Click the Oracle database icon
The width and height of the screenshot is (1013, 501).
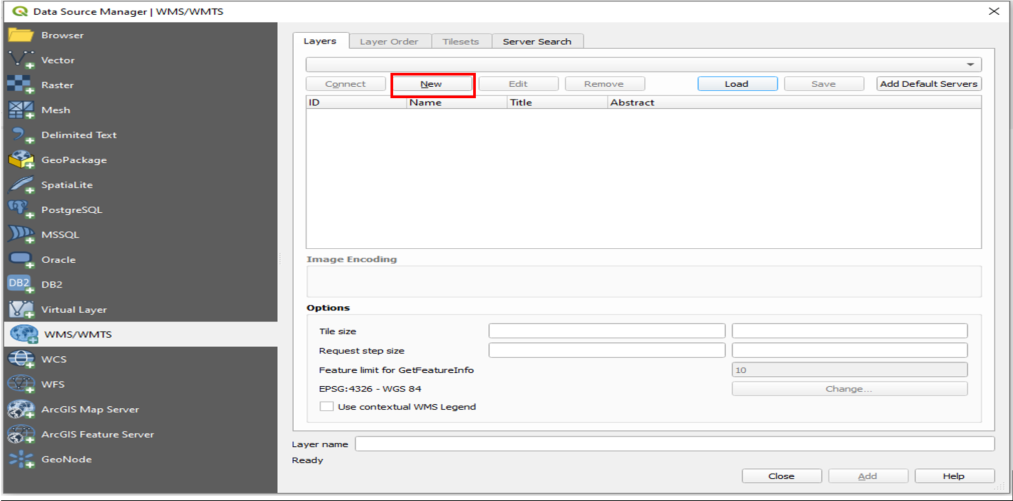(x=20, y=260)
